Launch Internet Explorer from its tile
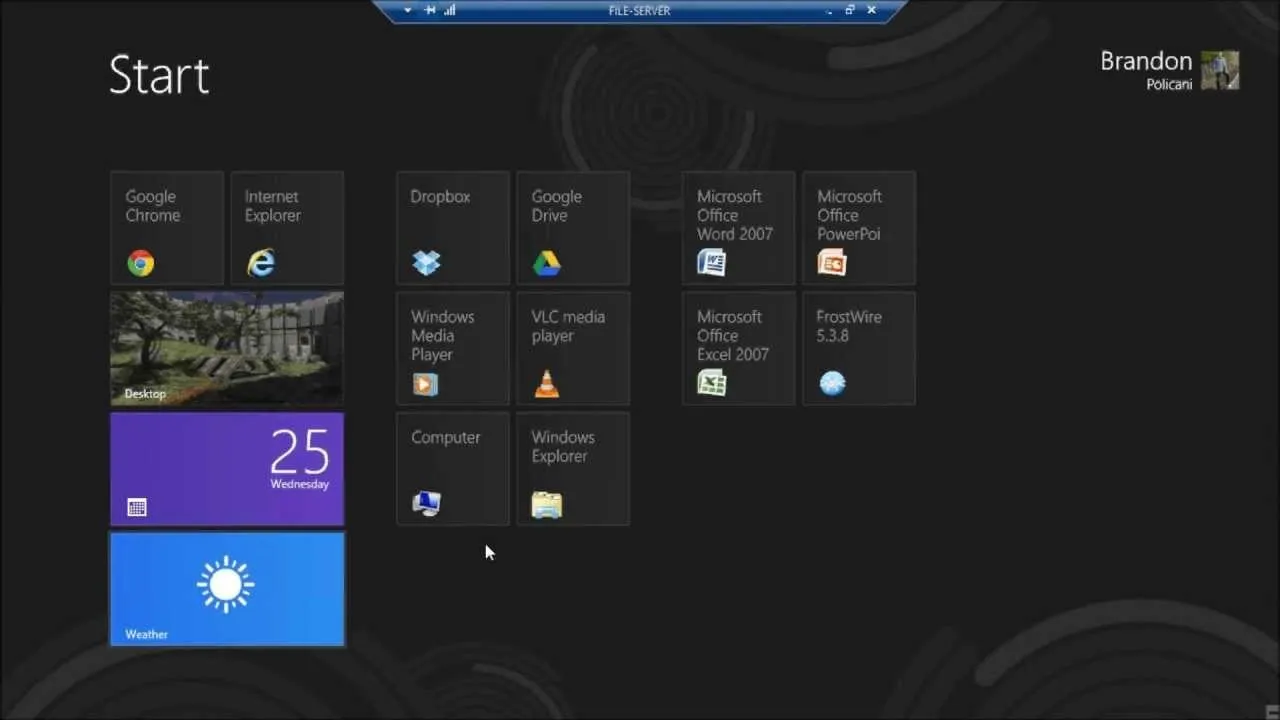The height and width of the screenshot is (720, 1280). click(x=287, y=228)
